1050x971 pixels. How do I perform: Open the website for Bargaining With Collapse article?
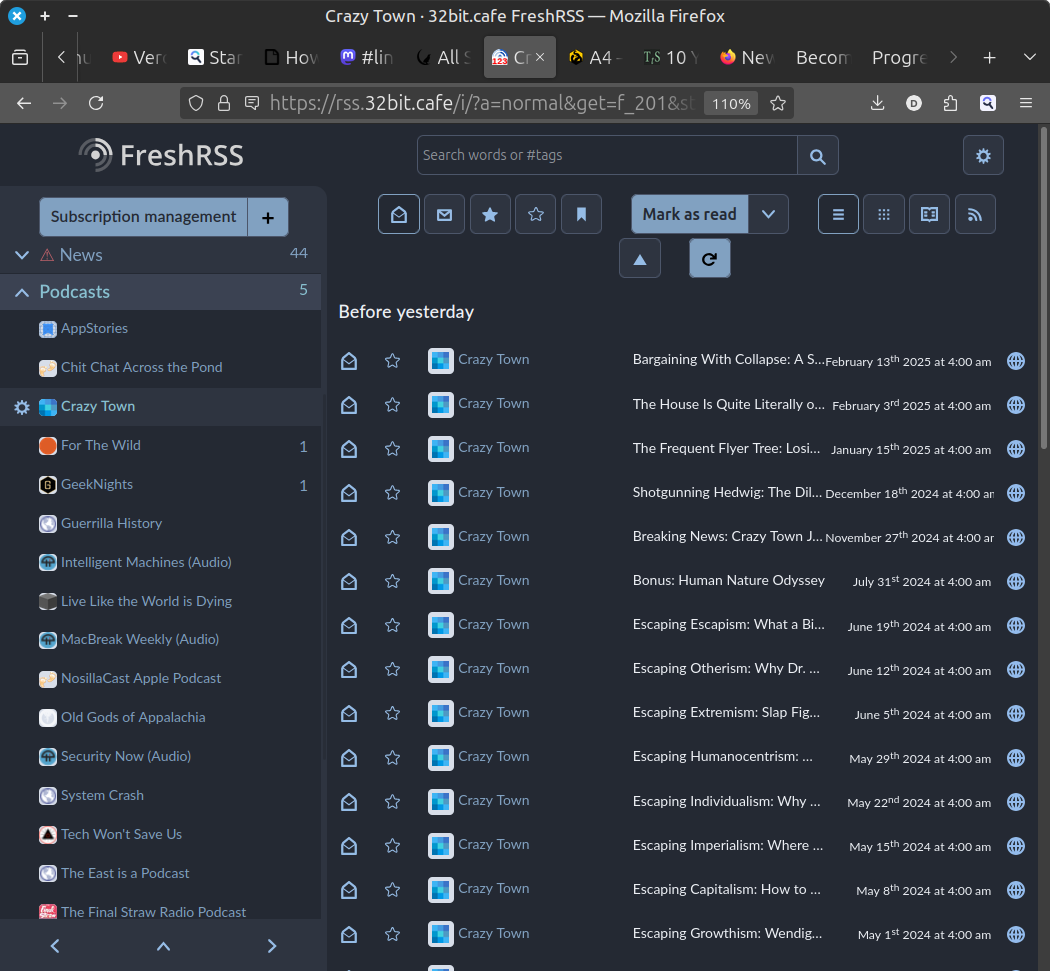coord(1016,361)
